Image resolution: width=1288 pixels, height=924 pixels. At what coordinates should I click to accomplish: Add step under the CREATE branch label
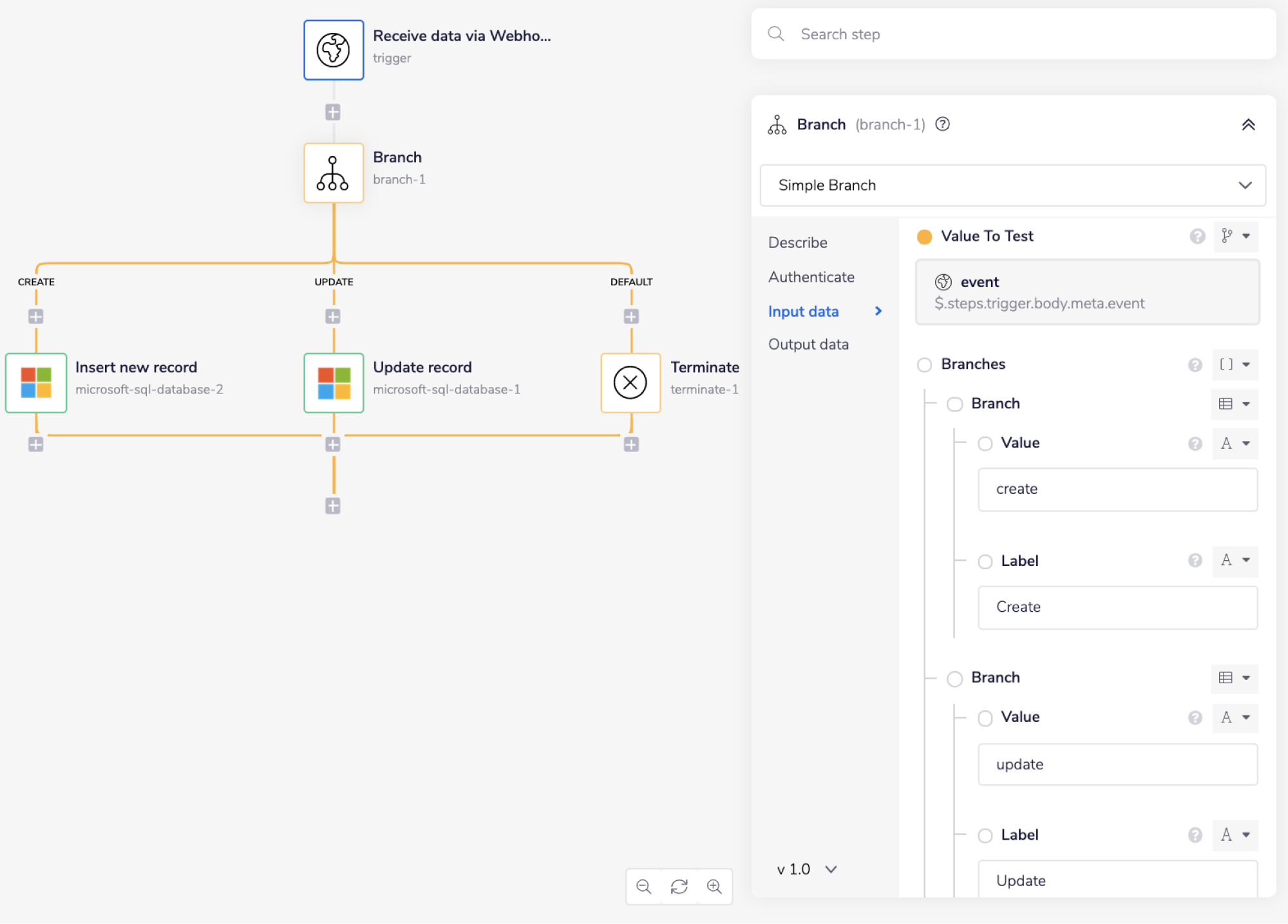(x=36, y=317)
